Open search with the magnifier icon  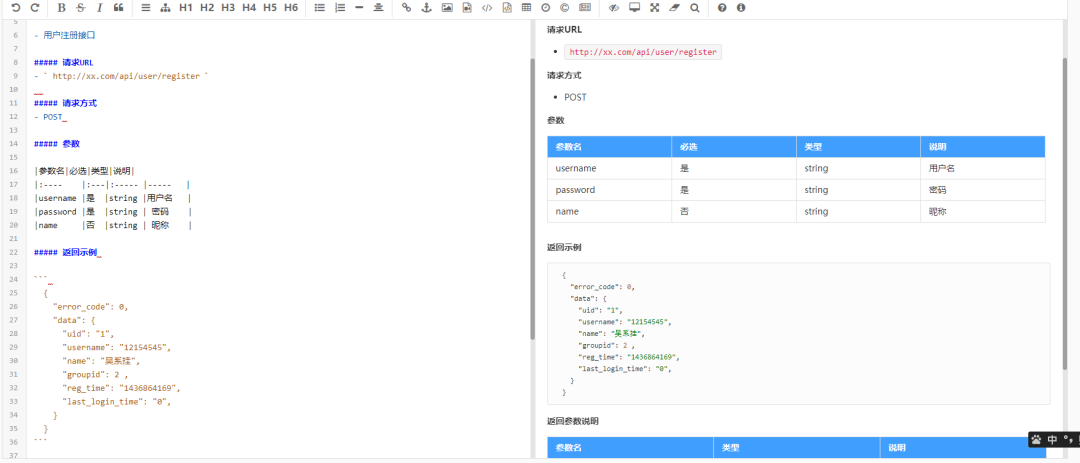[x=694, y=8]
